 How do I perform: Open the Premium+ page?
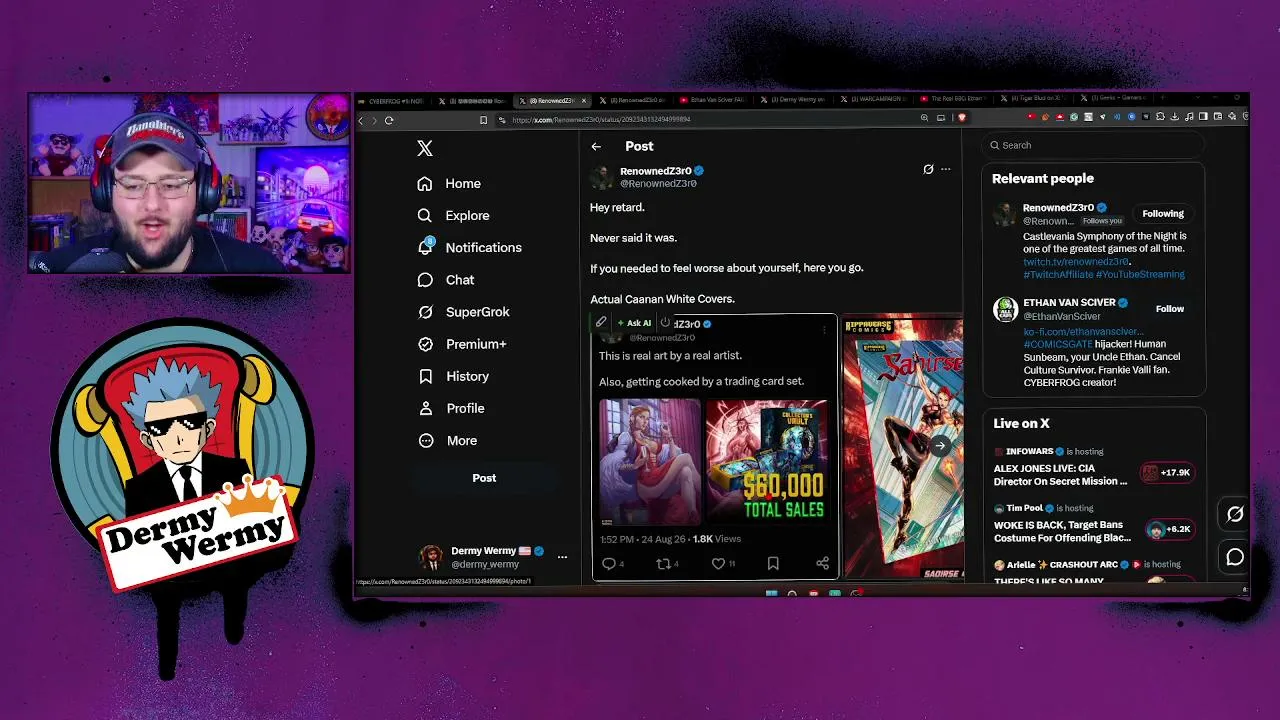[x=461, y=344]
